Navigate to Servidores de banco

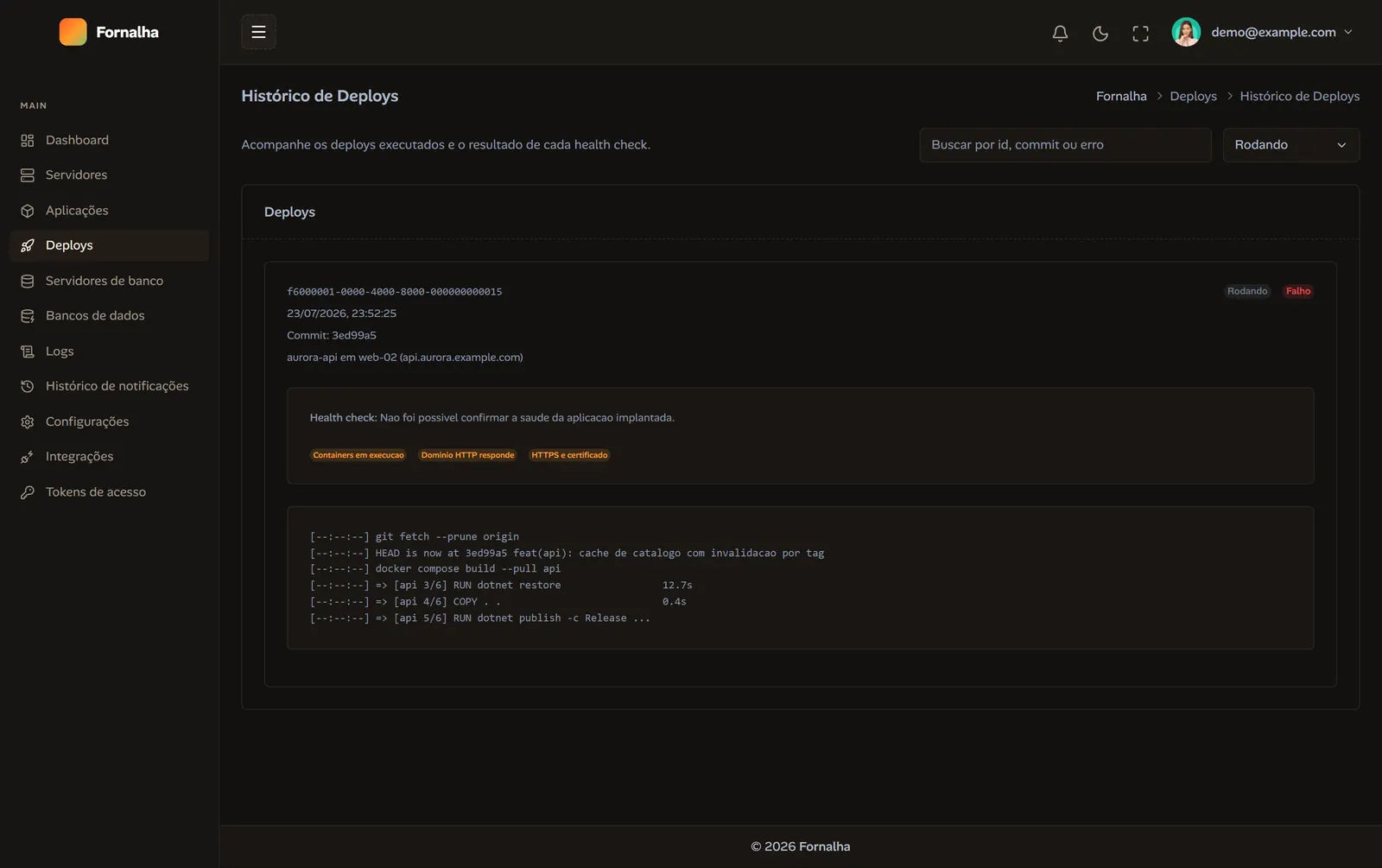pos(105,281)
